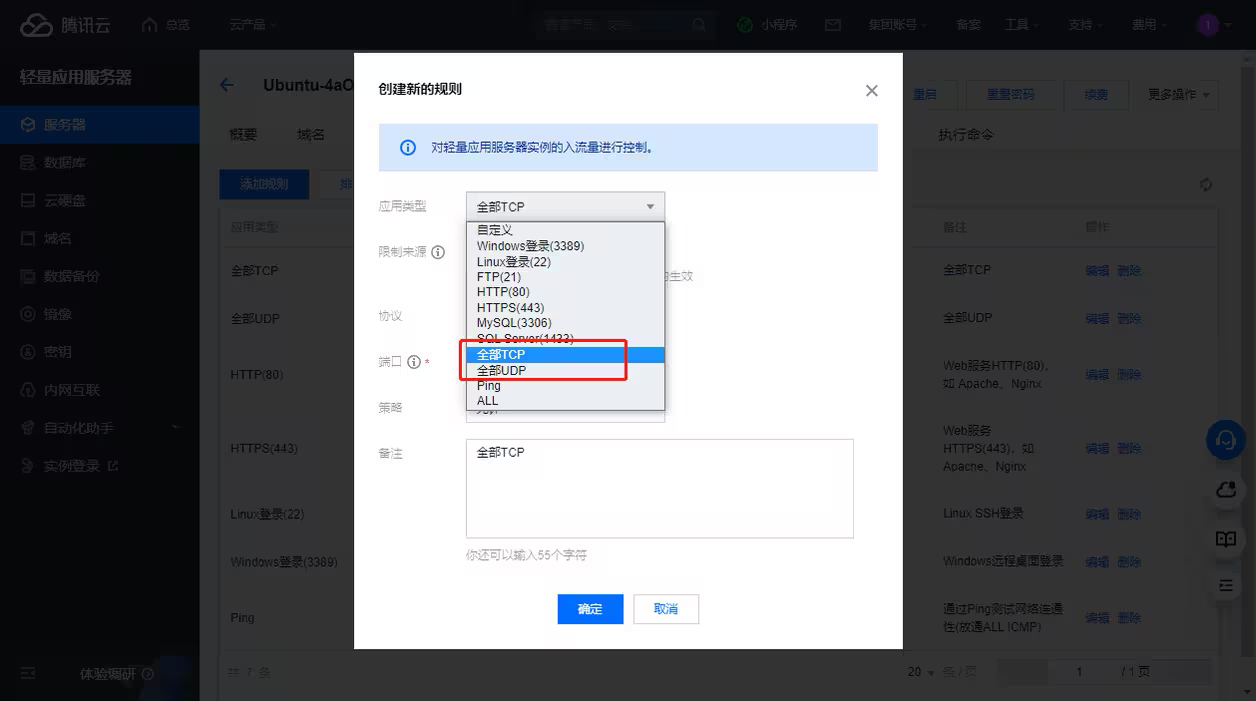The width and height of the screenshot is (1256, 701).
Task: Click the search magnifier icon in the top bar
Action: coord(699,25)
